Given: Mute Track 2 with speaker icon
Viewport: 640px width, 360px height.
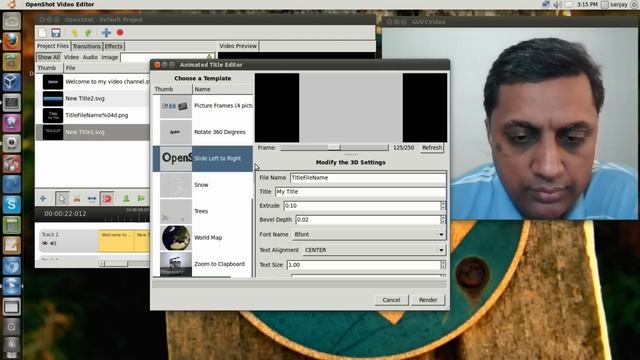Looking at the screenshot, I should coord(53,244).
